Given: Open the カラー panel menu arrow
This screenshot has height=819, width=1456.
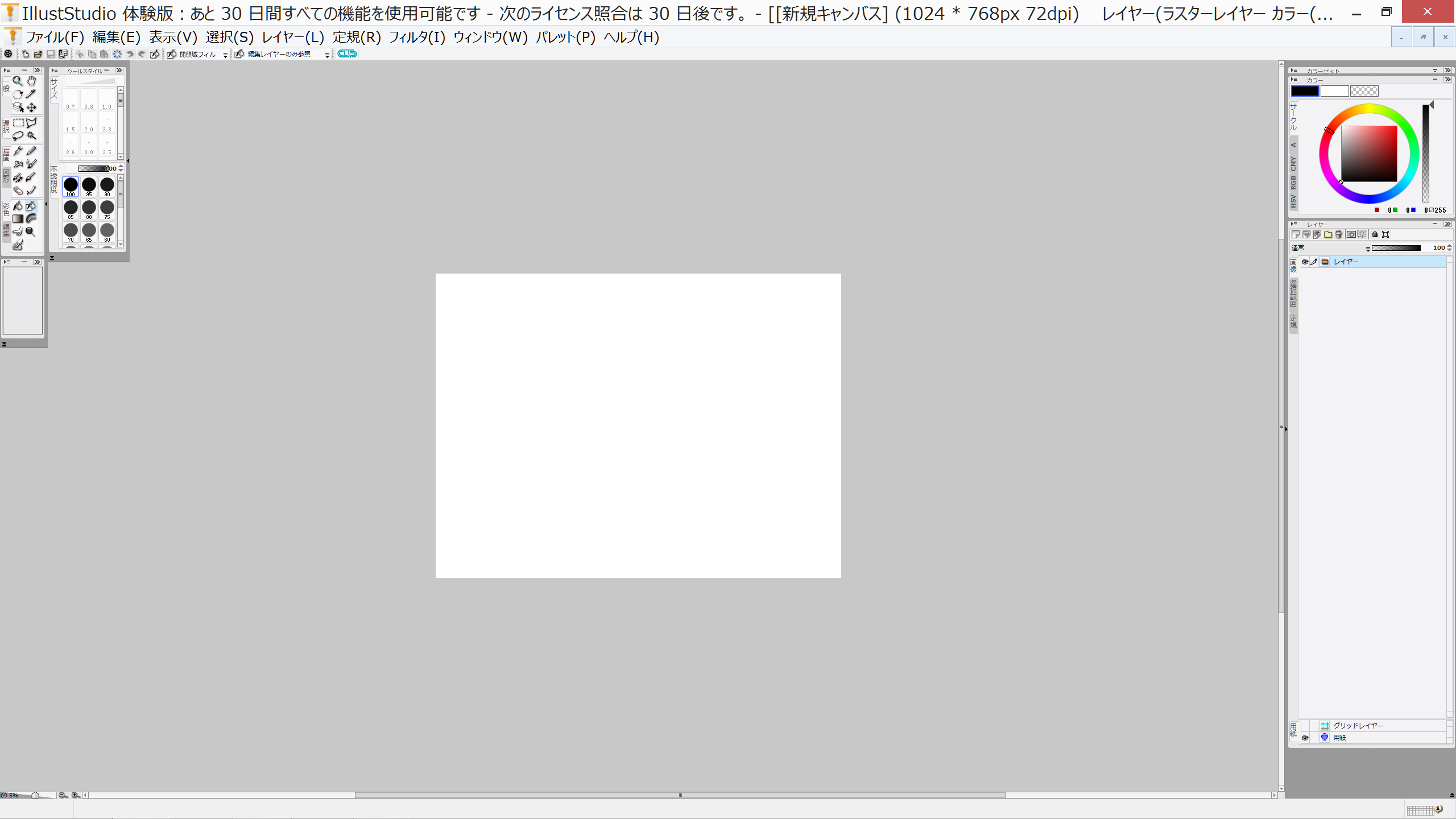Looking at the screenshot, I should (x=1294, y=80).
